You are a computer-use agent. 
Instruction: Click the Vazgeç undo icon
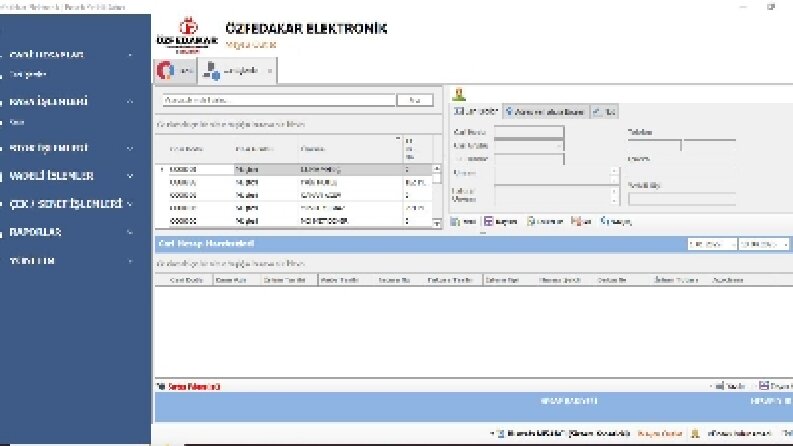604,221
